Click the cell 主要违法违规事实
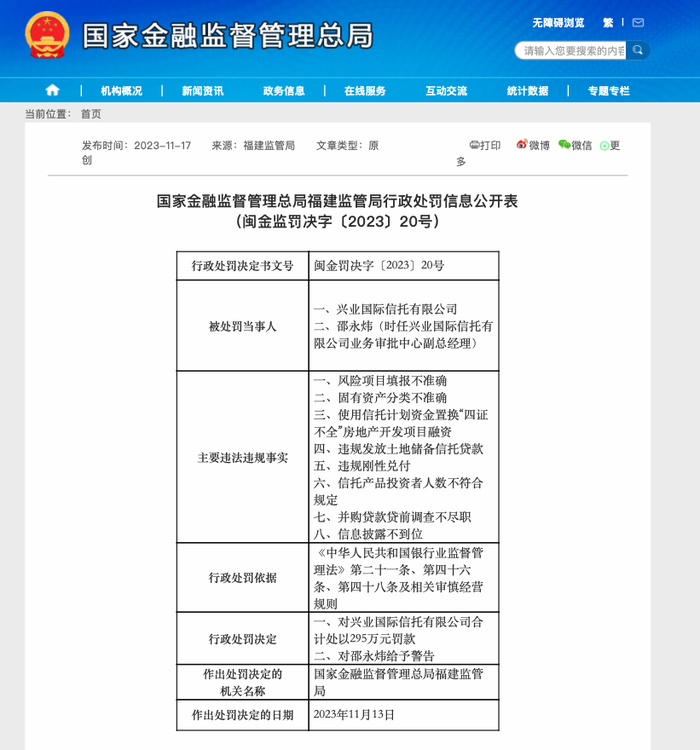 [243, 457]
